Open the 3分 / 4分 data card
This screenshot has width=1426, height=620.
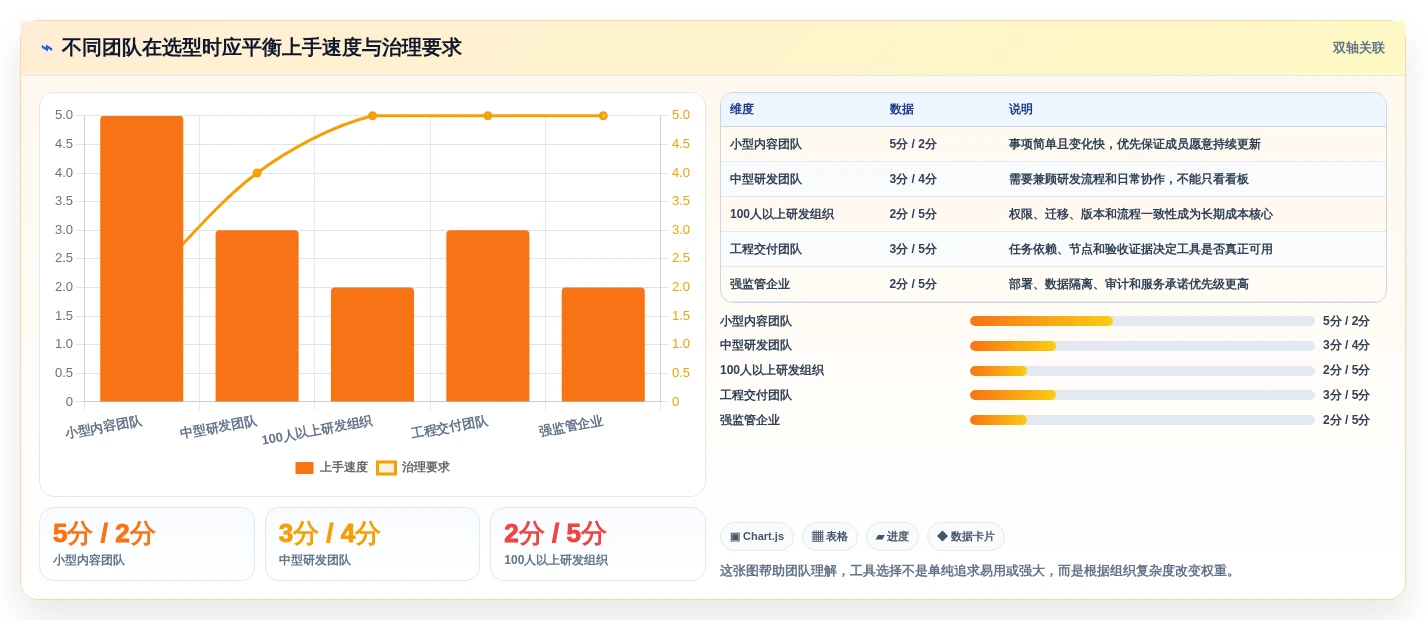(372, 544)
